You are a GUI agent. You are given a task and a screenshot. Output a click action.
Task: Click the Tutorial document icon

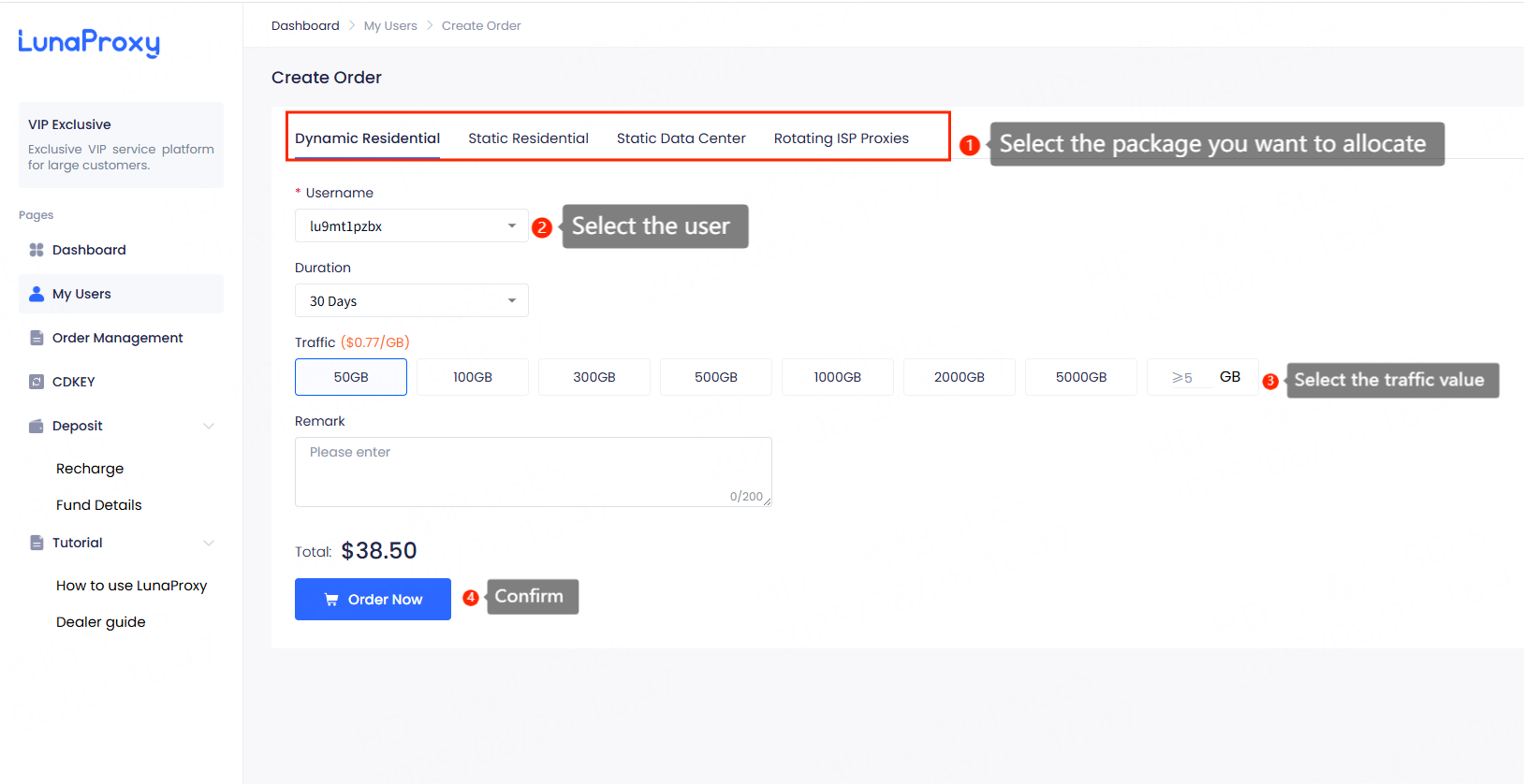[x=37, y=543]
